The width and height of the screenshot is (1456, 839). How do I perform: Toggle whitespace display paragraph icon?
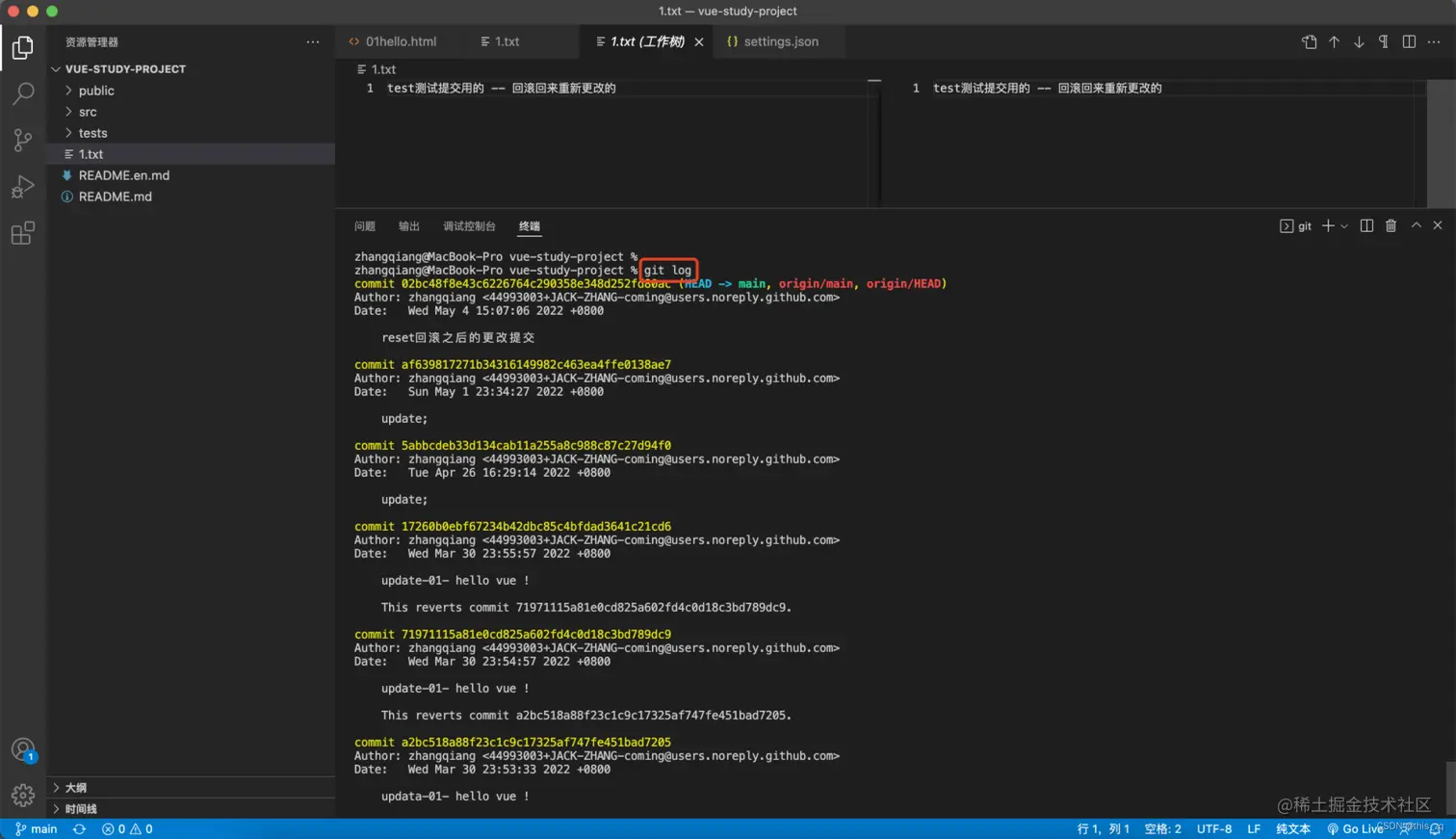pyautogui.click(x=1384, y=41)
